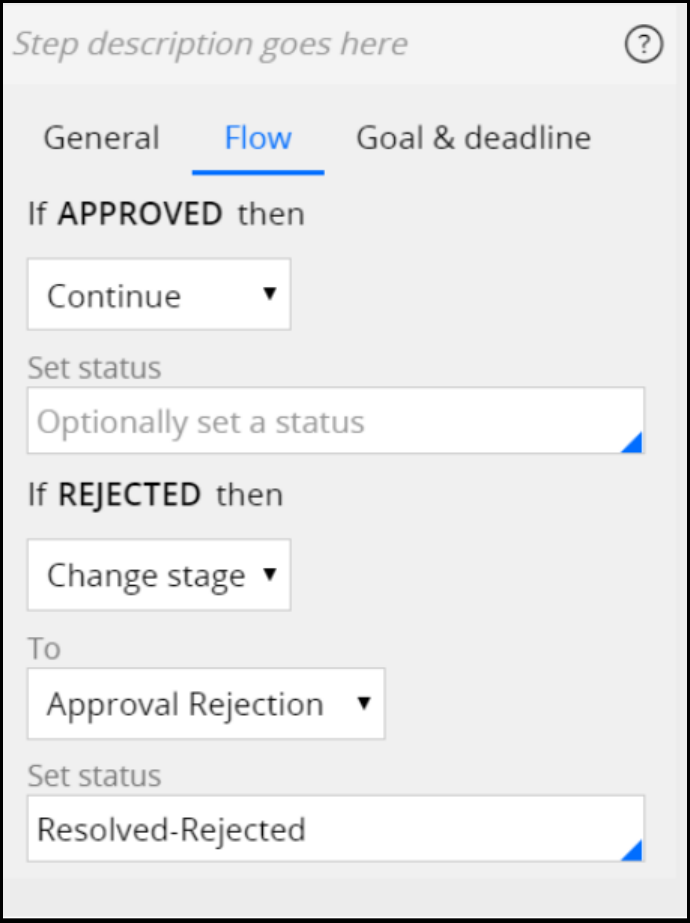Screen dimensions: 690x923
Task: Click Set status label above Resolved-Rejected
Action: tap(94, 776)
